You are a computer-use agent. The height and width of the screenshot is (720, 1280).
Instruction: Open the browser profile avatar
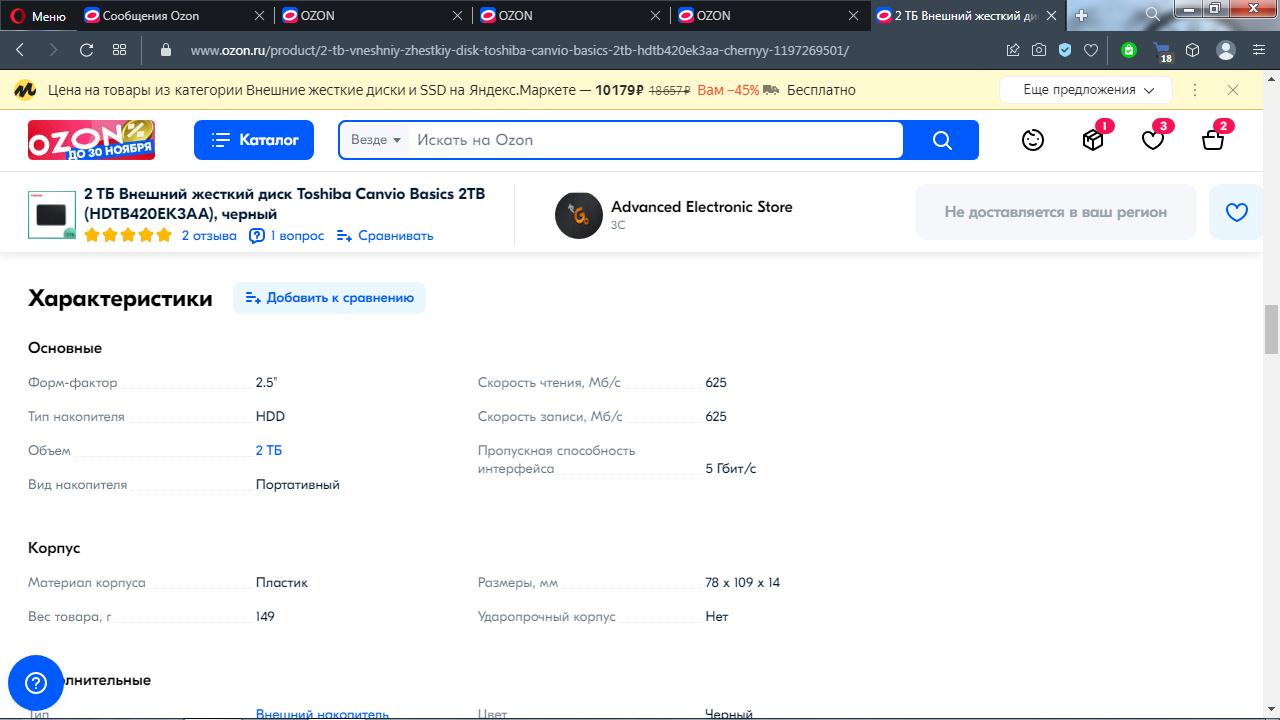[x=1226, y=50]
